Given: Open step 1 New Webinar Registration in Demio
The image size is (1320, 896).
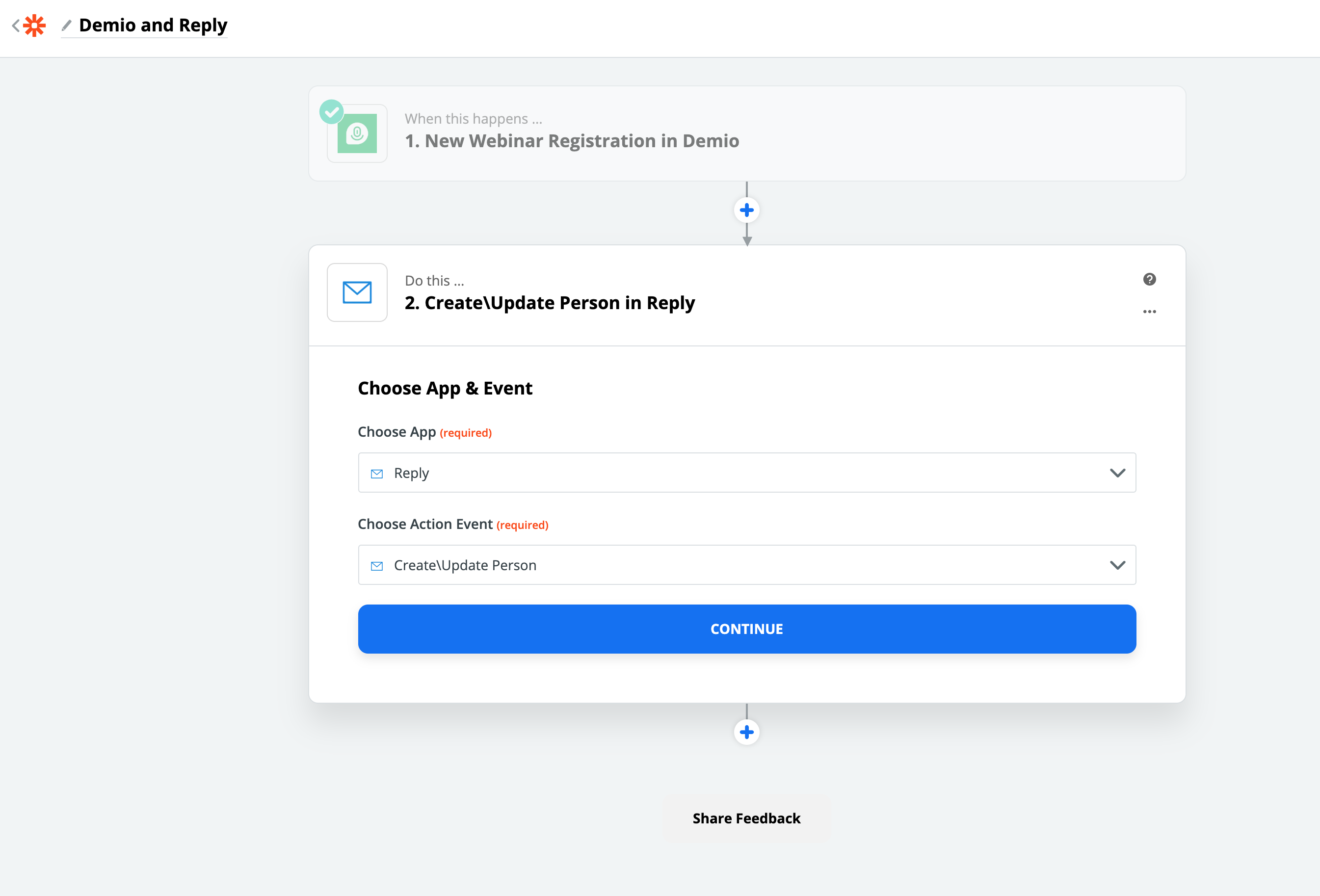Looking at the screenshot, I should point(747,133).
